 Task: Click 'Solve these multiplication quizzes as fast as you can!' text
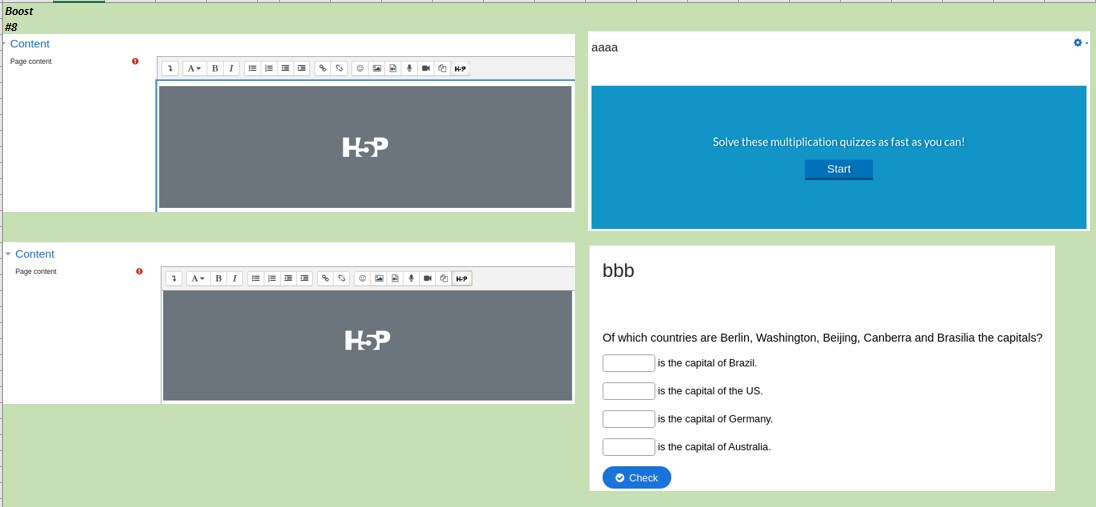[x=839, y=142]
